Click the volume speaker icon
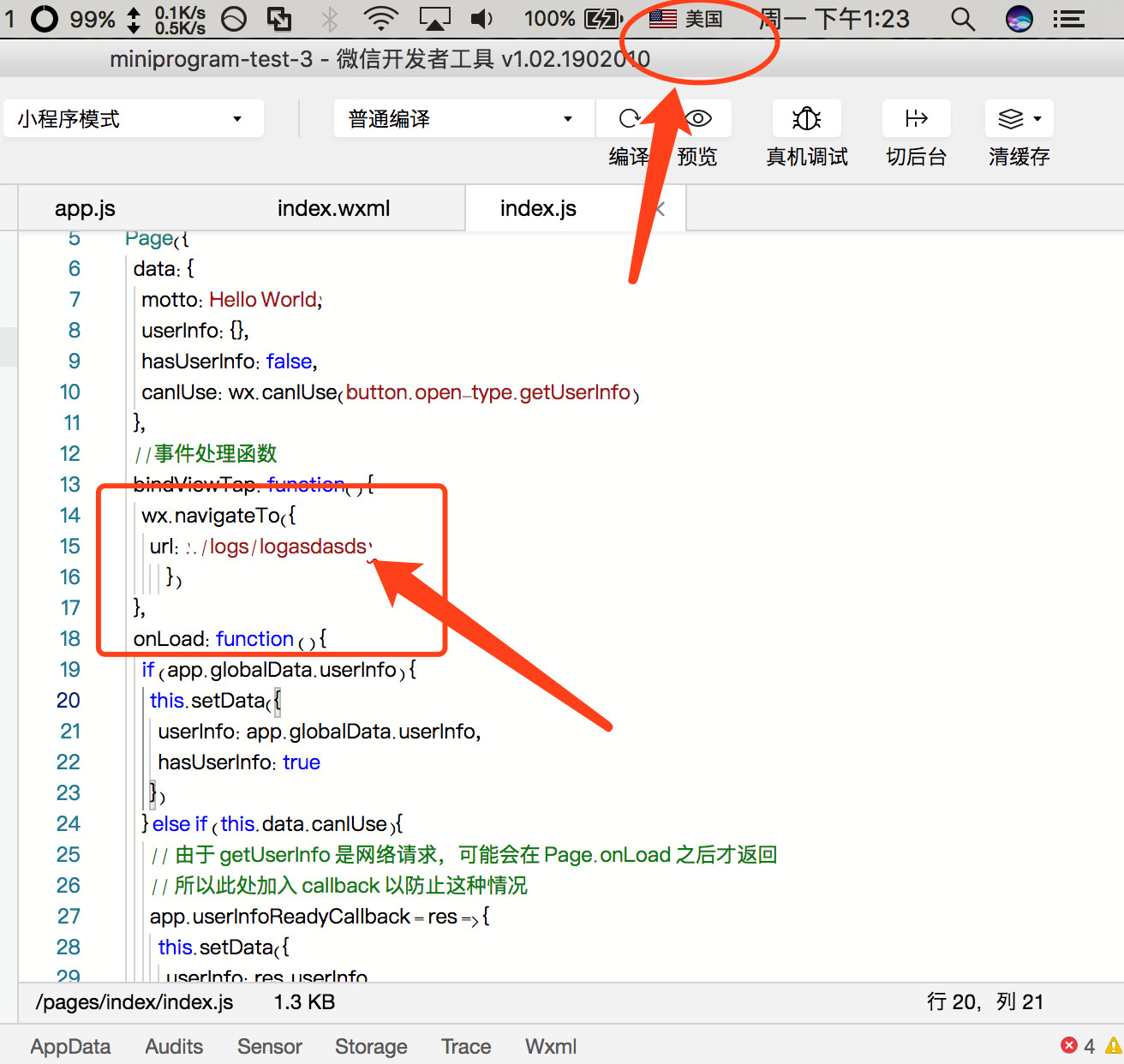1124x1064 pixels. pyautogui.click(x=482, y=19)
